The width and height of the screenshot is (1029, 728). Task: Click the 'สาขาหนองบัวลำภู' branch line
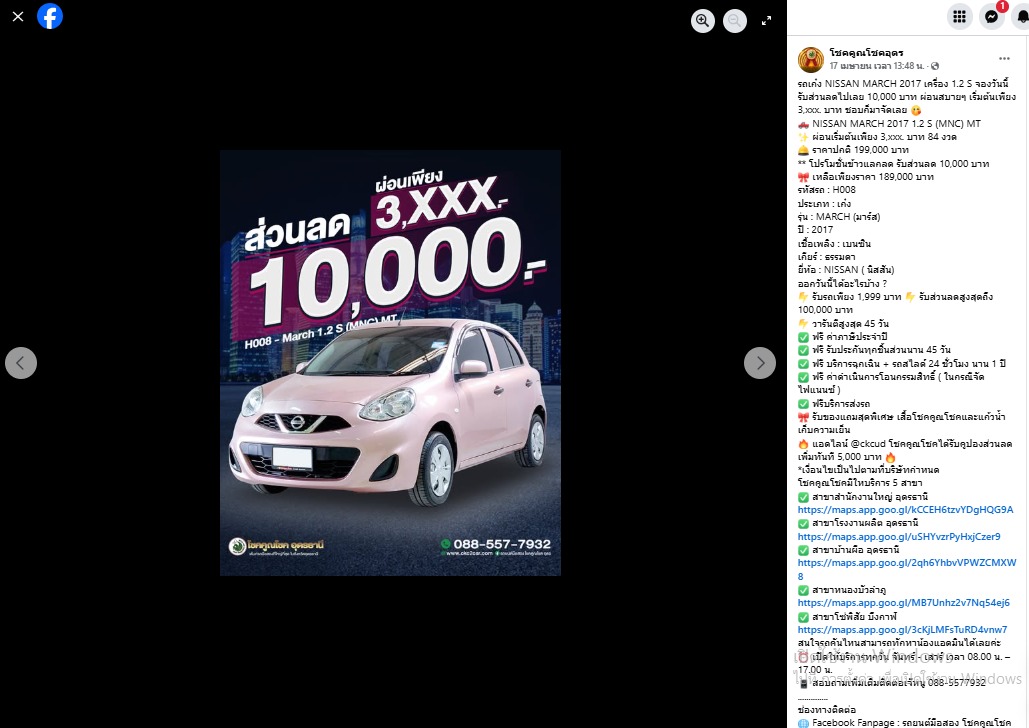[x=842, y=589]
